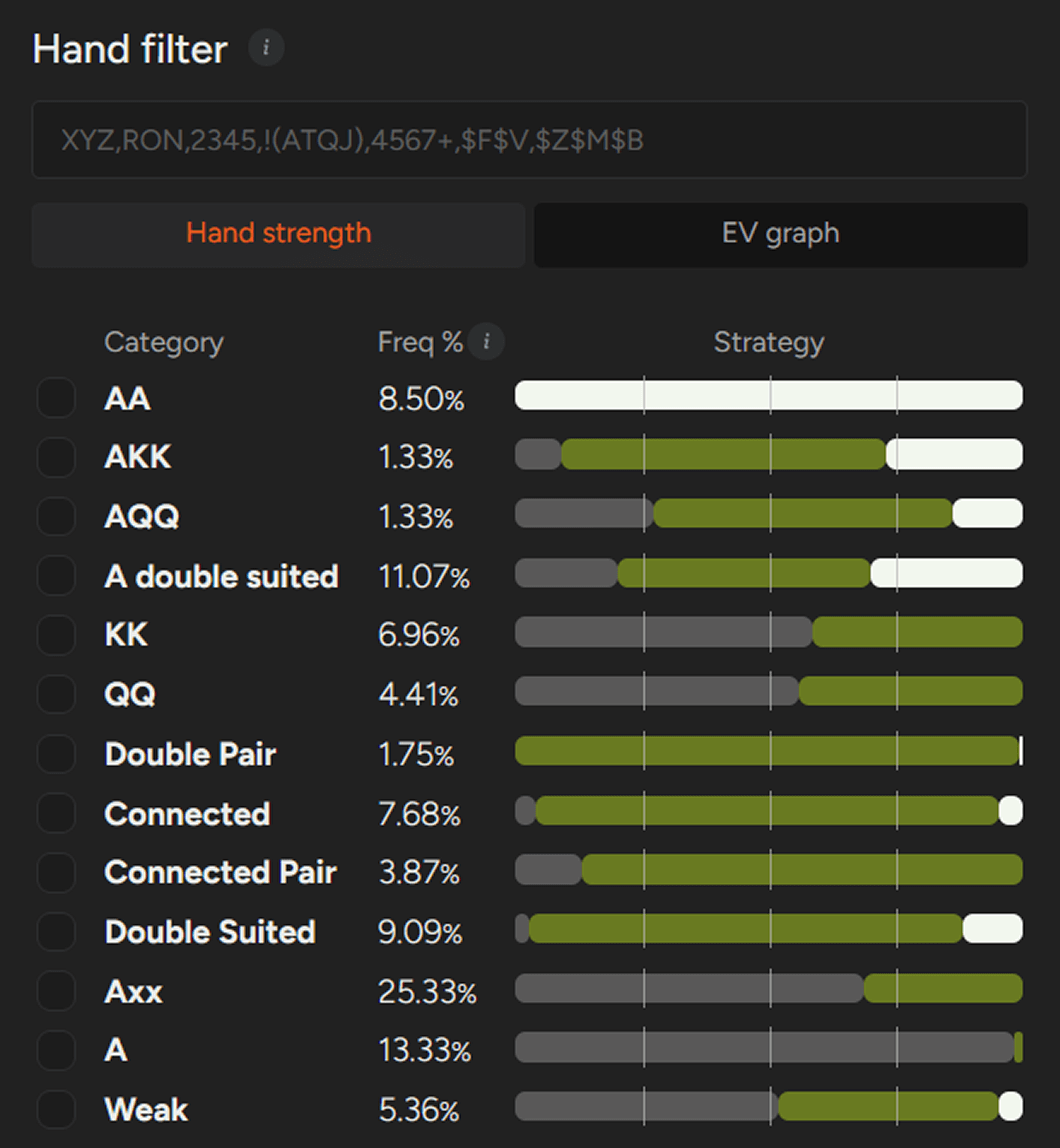This screenshot has height=1148, width=1060.
Task: Click the Axx category label
Action: (133, 992)
